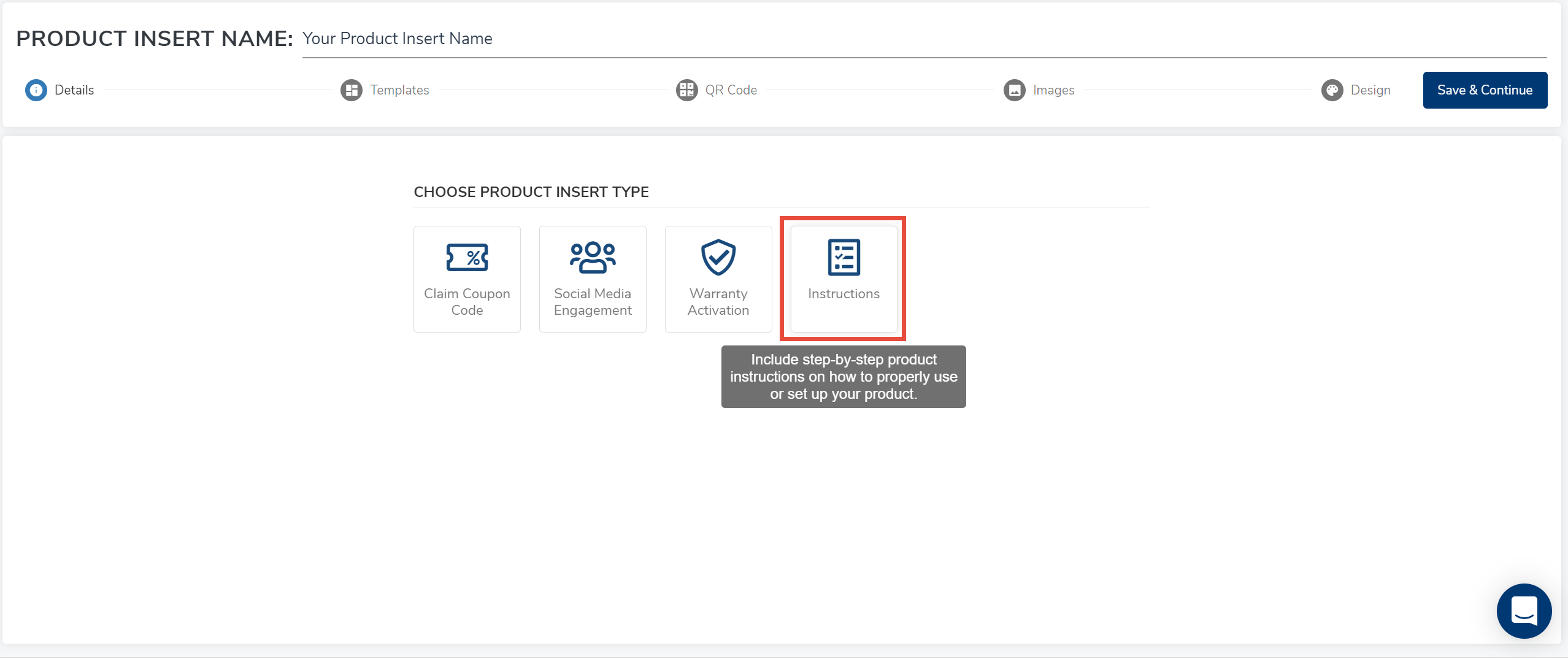Jump to the QR Code step label

point(731,90)
